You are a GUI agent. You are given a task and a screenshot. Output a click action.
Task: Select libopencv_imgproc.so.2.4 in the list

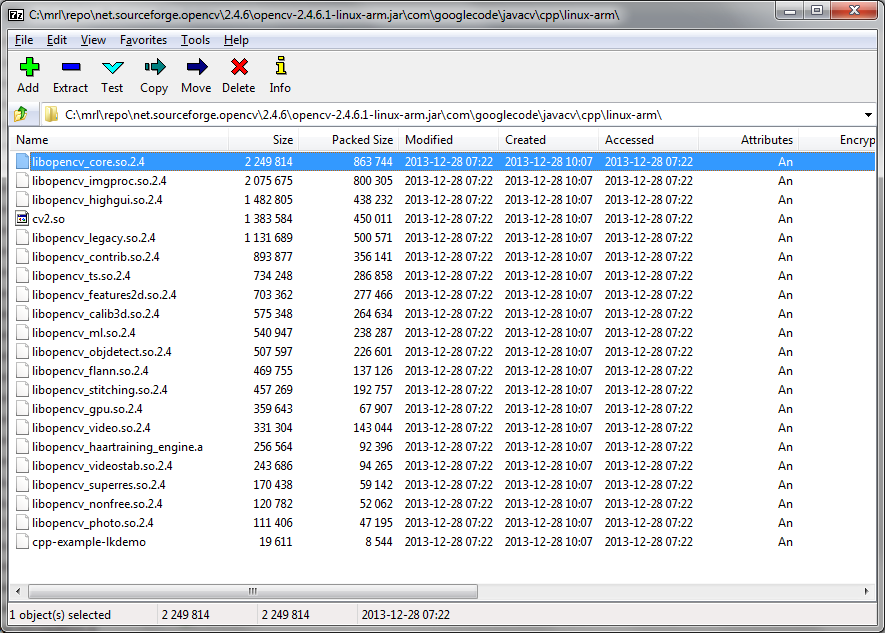click(x=98, y=181)
